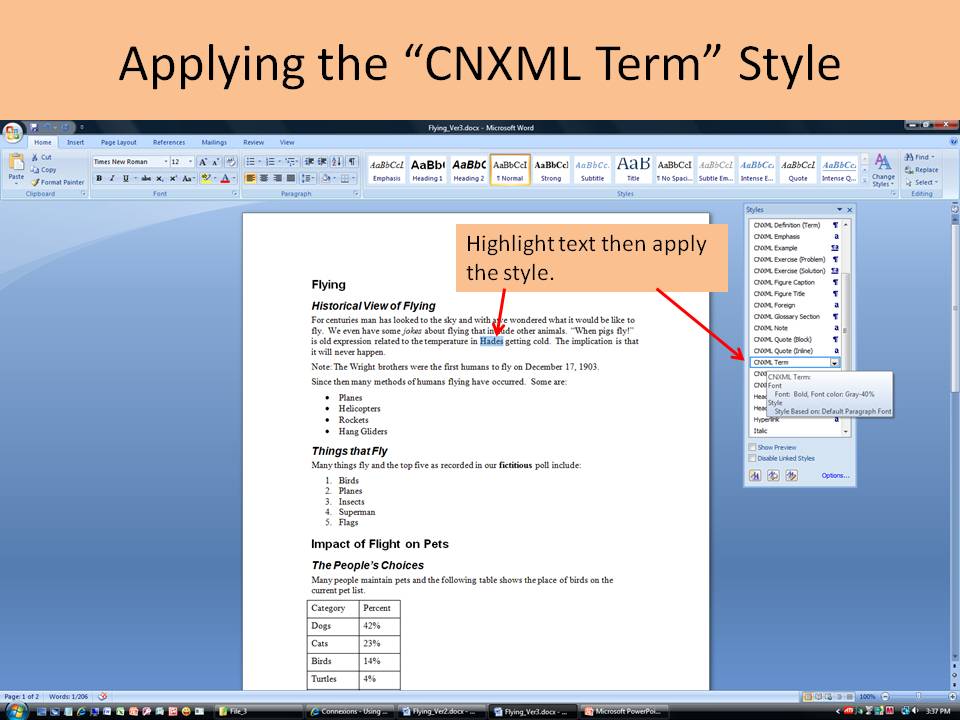
Task: Expand the CNXML Term style dropdown arrow
Action: pos(834,362)
